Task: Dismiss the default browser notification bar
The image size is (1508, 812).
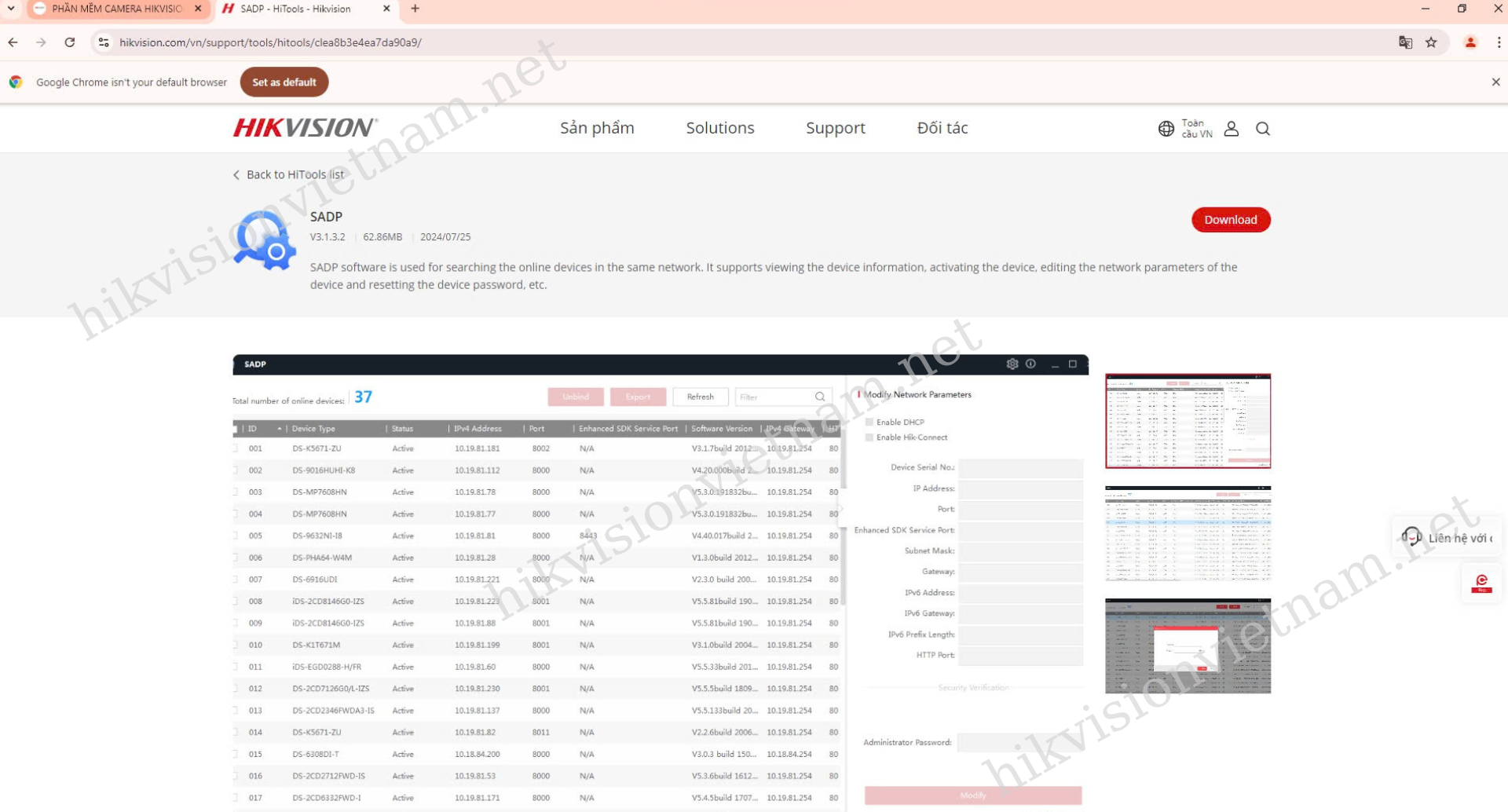Action: coord(1495,82)
